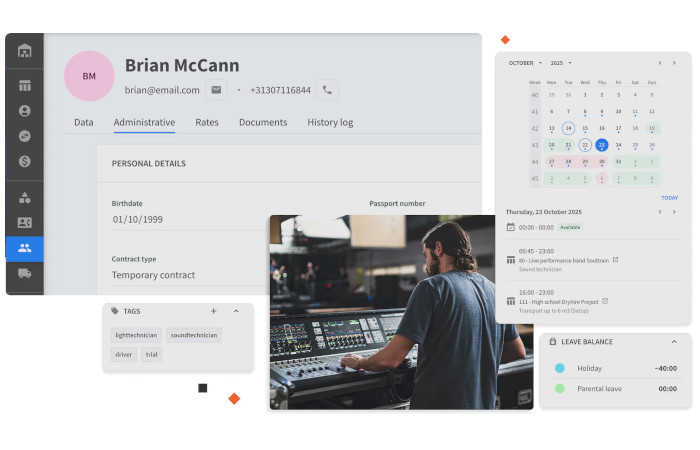The image size is (700, 450).
Task: Add a new tag with plus icon
Action: 213,311
